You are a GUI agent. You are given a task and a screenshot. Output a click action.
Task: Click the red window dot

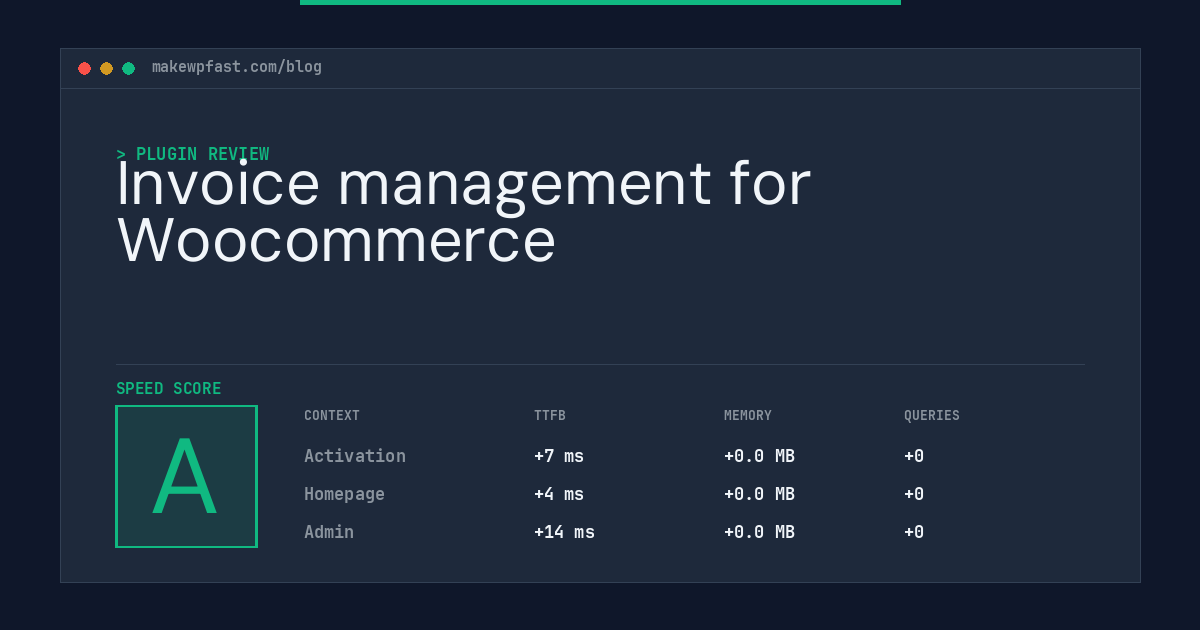click(x=84, y=68)
